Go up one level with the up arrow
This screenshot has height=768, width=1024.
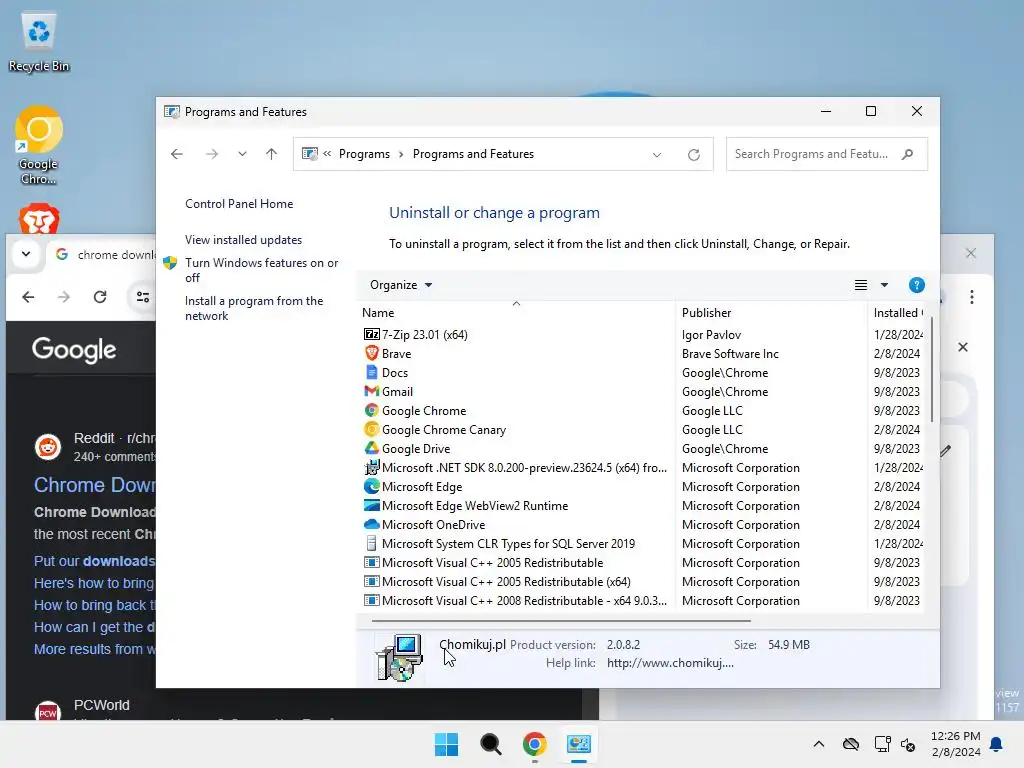click(272, 154)
